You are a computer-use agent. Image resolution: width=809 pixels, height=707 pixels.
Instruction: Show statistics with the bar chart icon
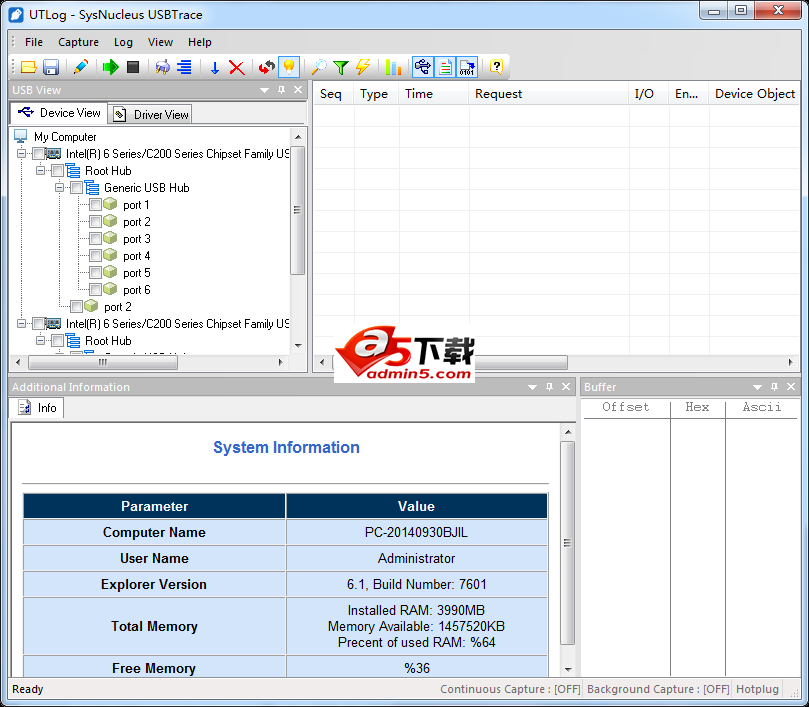click(393, 67)
